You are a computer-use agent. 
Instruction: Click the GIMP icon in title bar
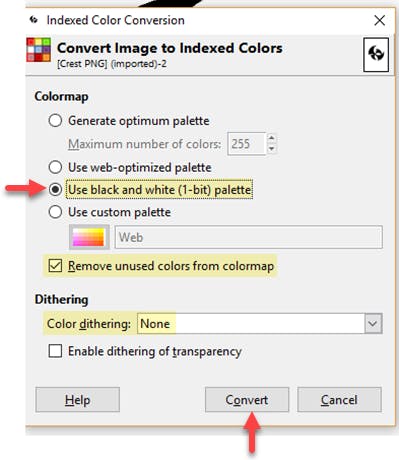[33, 20]
